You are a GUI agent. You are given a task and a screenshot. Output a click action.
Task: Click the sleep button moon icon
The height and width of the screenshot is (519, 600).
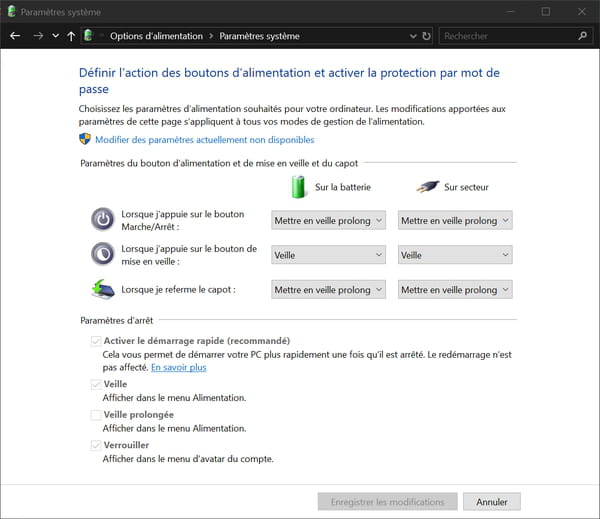pyautogui.click(x=103, y=254)
